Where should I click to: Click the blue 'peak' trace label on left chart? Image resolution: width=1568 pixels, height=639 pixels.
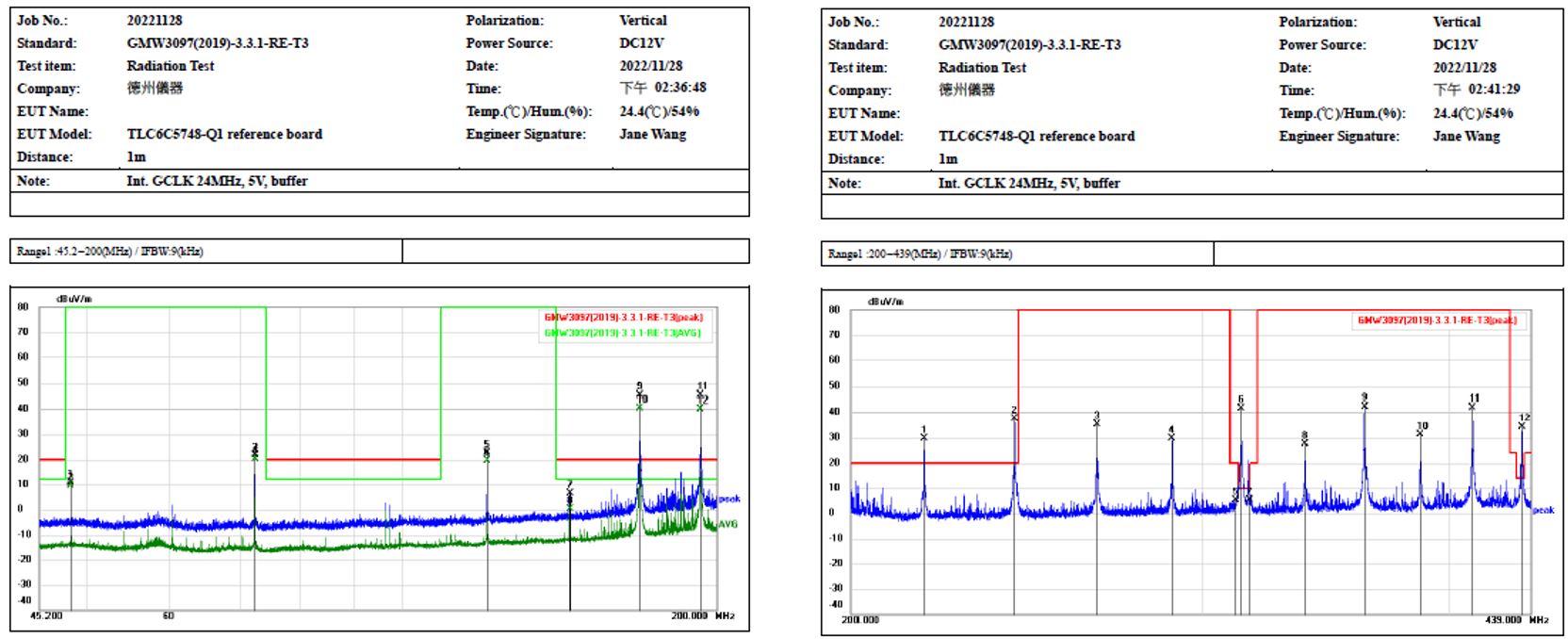tap(729, 499)
